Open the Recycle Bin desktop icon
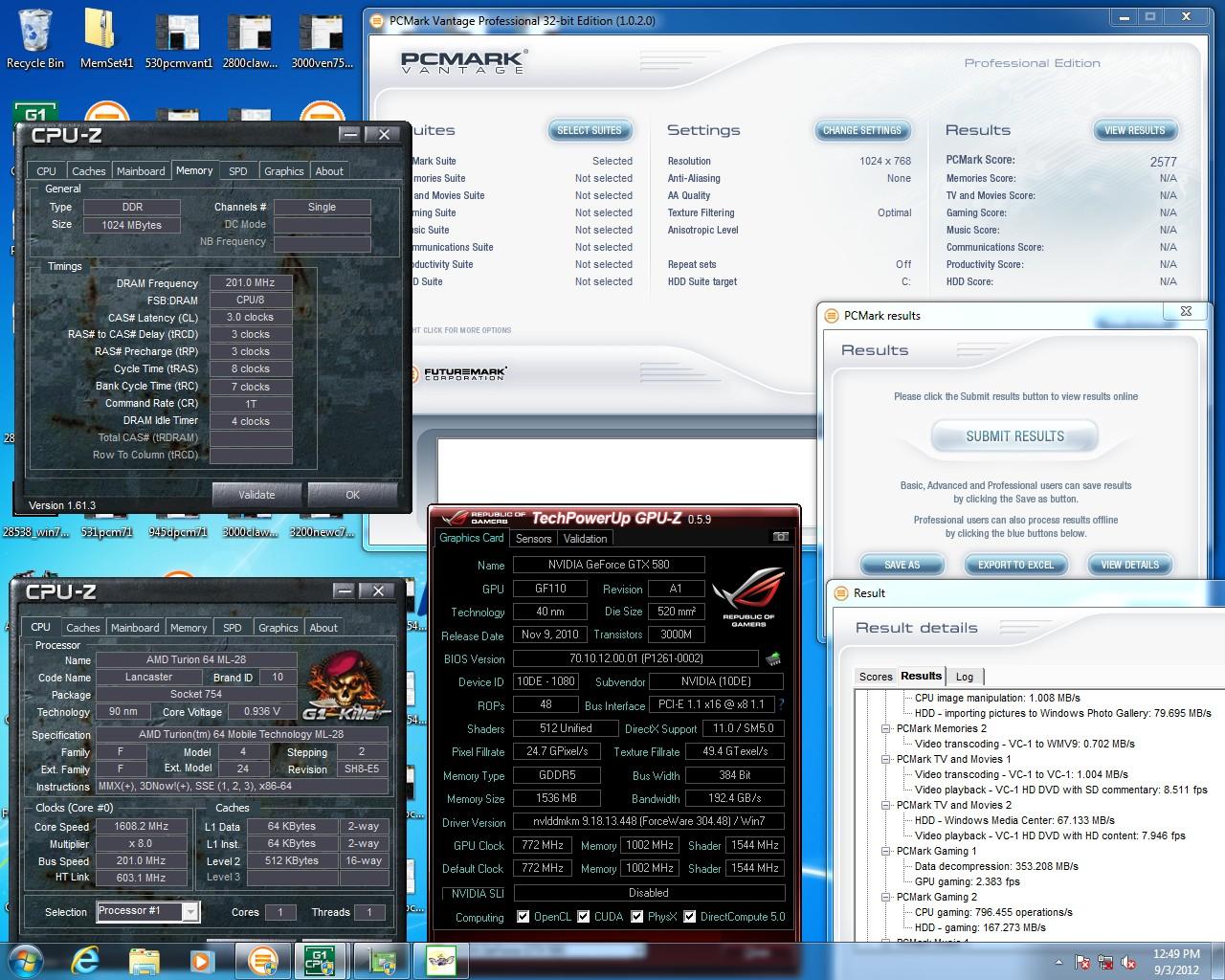The image size is (1225, 980). pyautogui.click(x=35, y=38)
